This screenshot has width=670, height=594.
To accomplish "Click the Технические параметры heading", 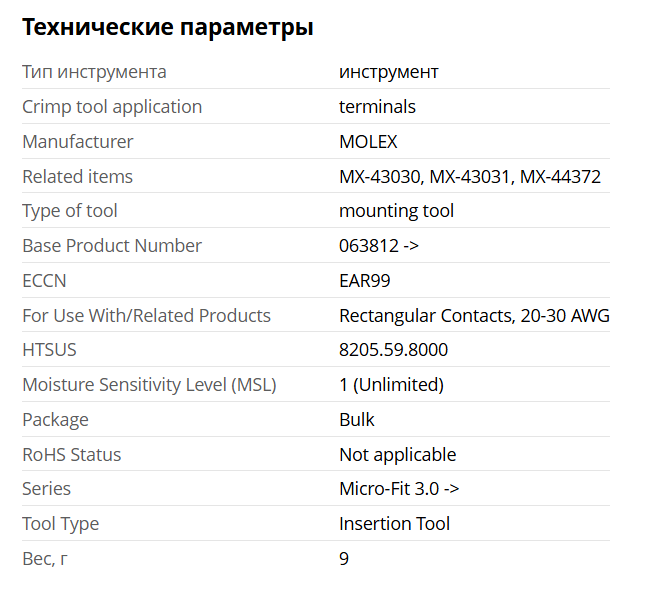I will pos(168,27).
